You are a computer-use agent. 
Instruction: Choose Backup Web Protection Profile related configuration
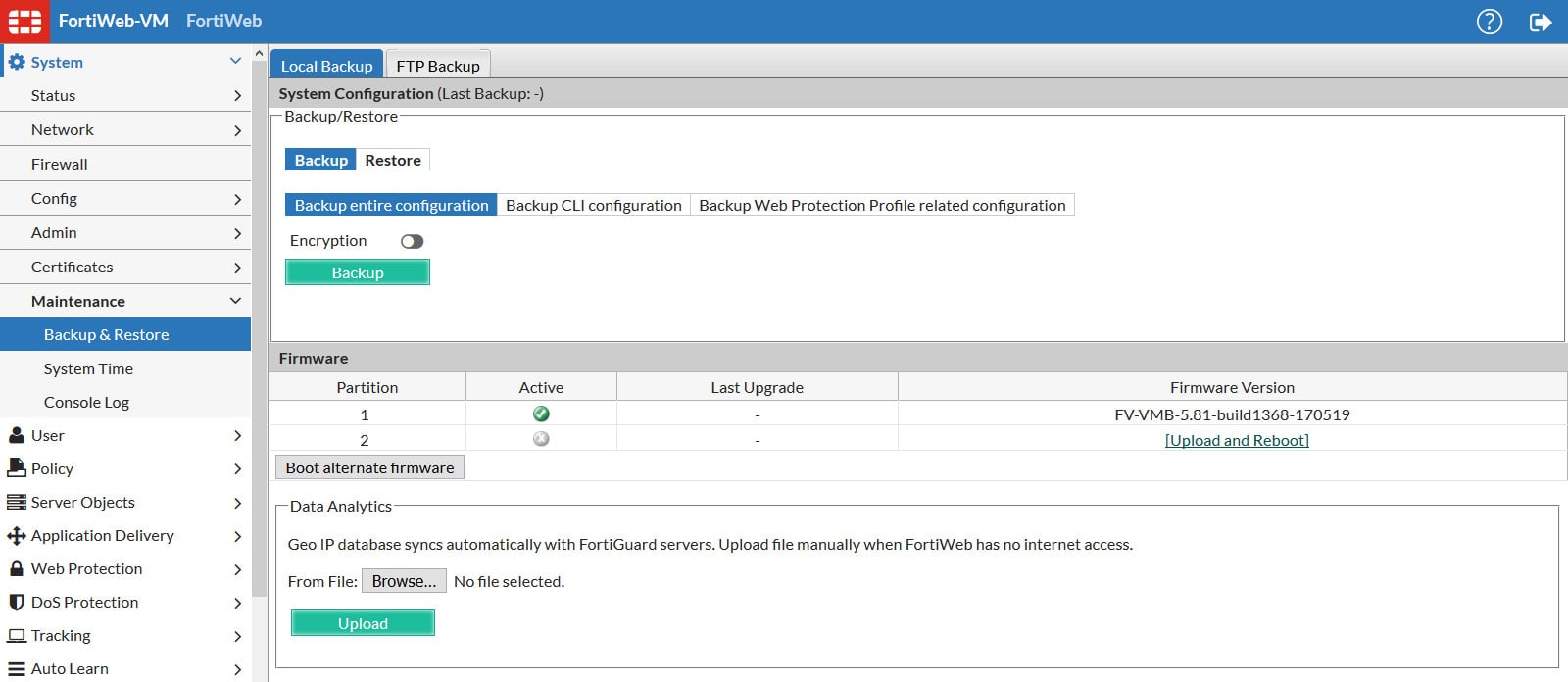coord(882,205)
